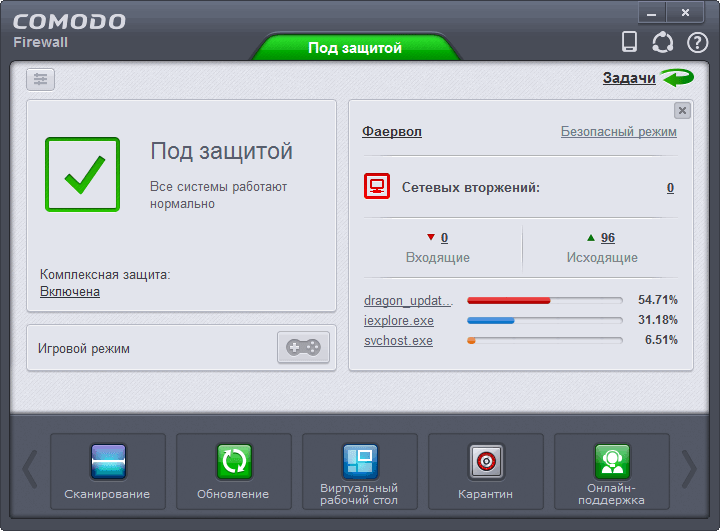This screenshot has width=720, height=531.
Task: Click the Сетевых вторжений label
Action: pos(471,187)
